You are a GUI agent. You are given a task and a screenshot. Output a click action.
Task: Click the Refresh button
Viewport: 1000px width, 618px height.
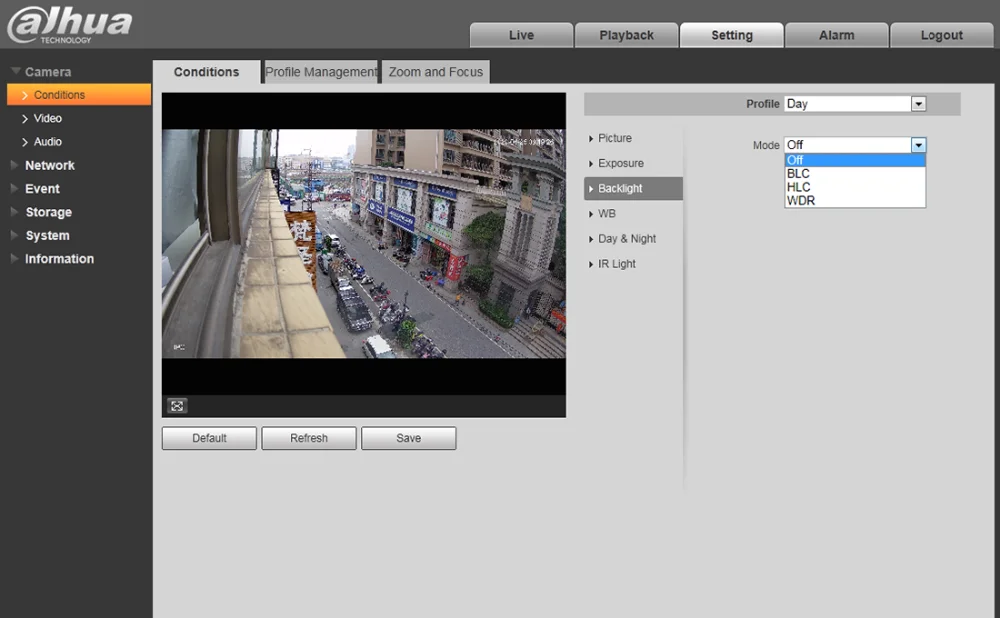click(x=309, y=438)
